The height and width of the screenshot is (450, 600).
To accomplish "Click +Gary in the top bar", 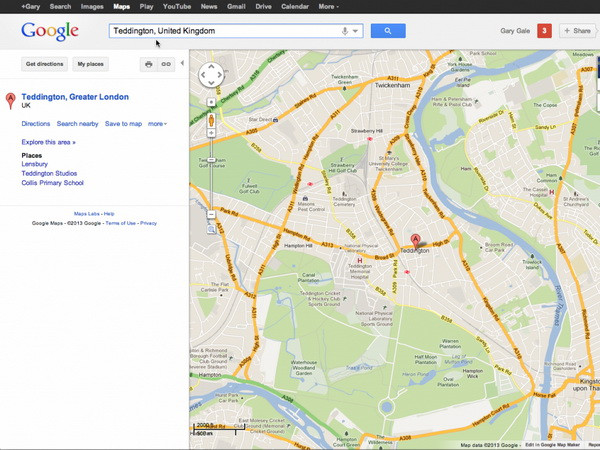I will 31,7.
